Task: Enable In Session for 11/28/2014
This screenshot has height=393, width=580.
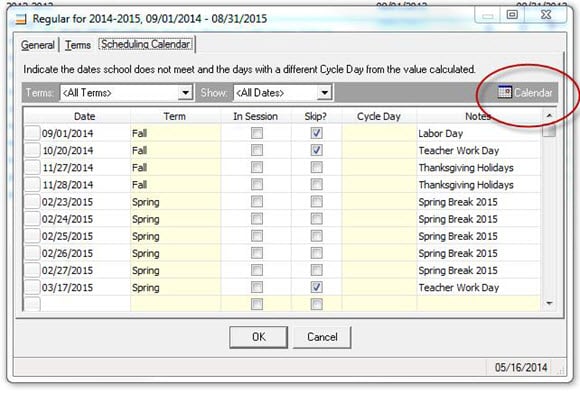Action: [x=257, y=184]
